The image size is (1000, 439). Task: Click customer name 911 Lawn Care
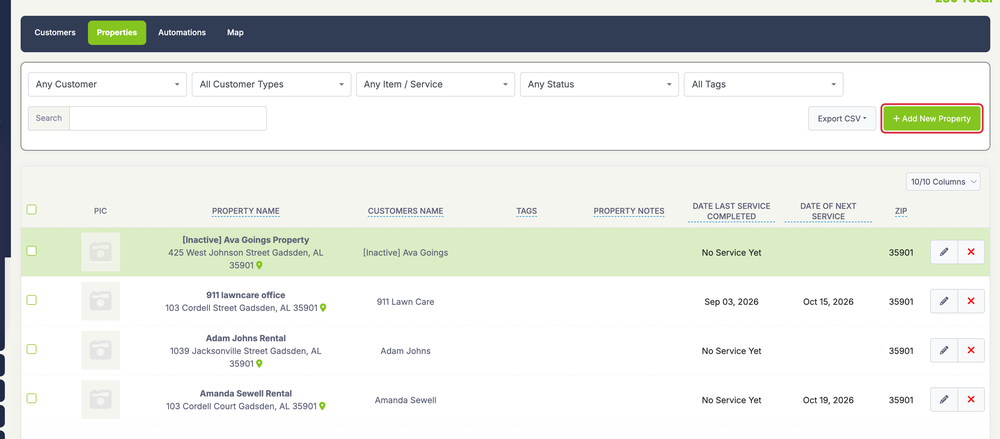click(x=406, y=302)
